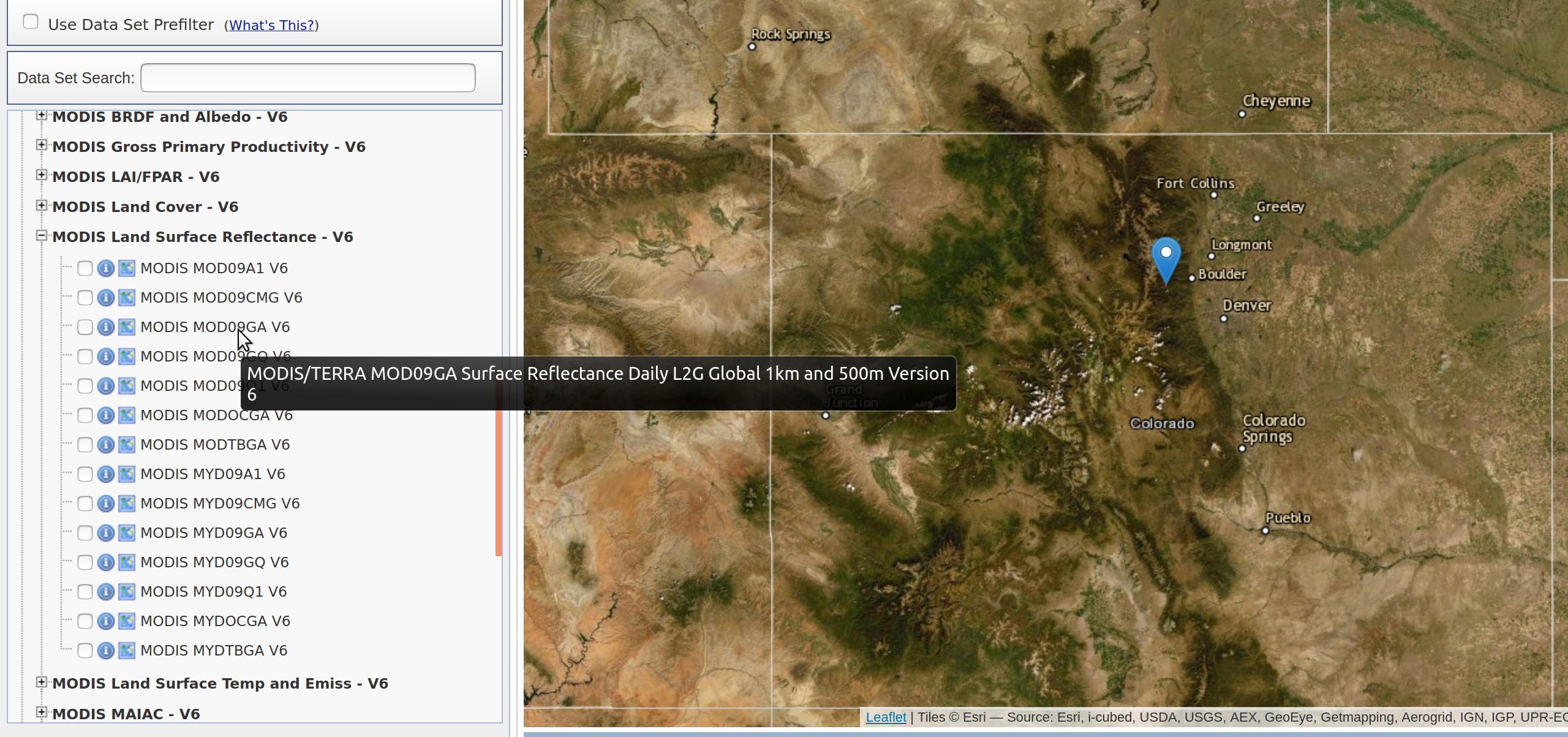Screen dimensions: 1568x737
Task: Click the globe icon beside MODIS MOD09Q1 V6
Action: coord(126,385)
